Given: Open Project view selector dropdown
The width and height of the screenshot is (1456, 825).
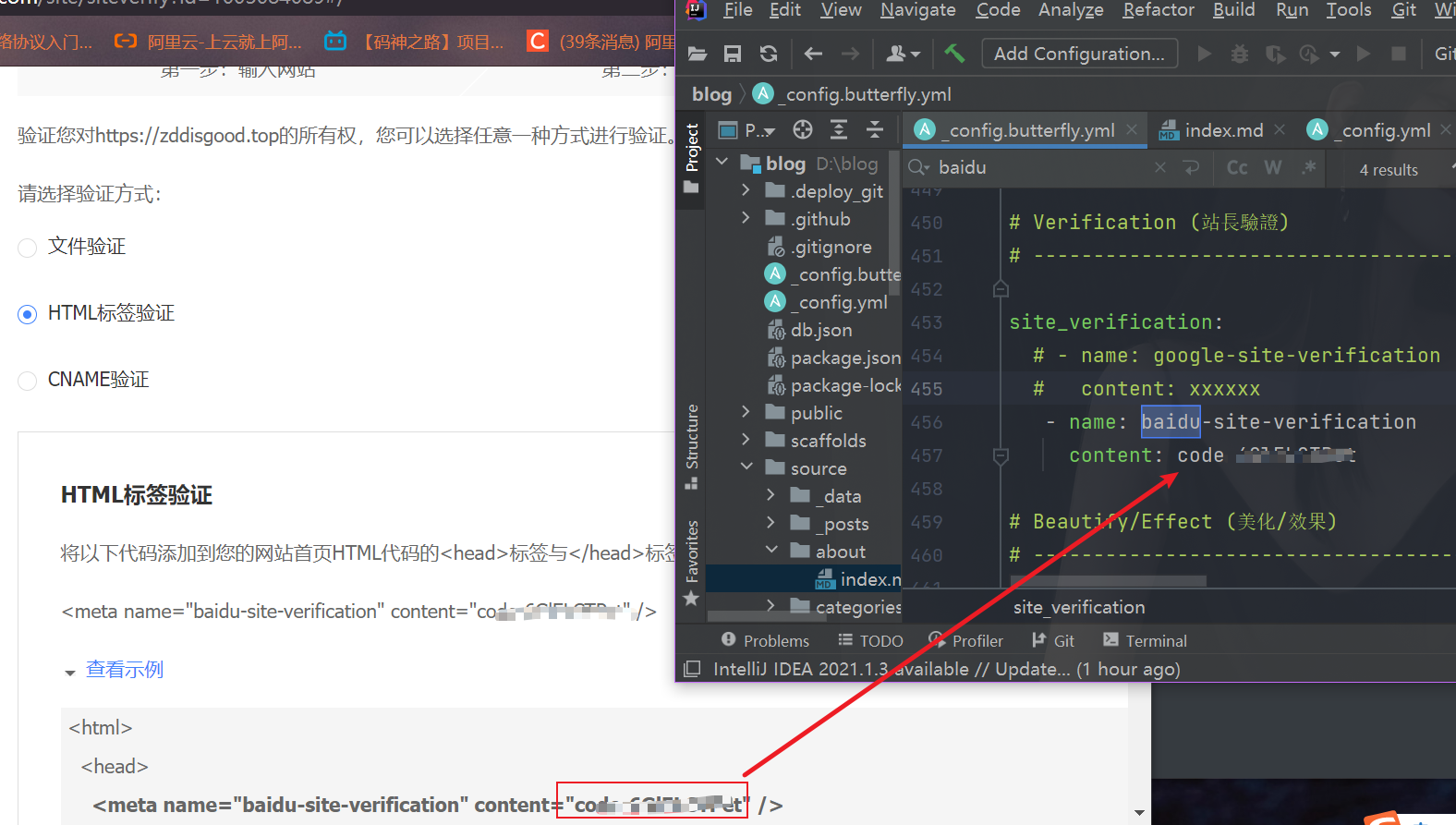Looking at the screenshot, I should point(747,130).
